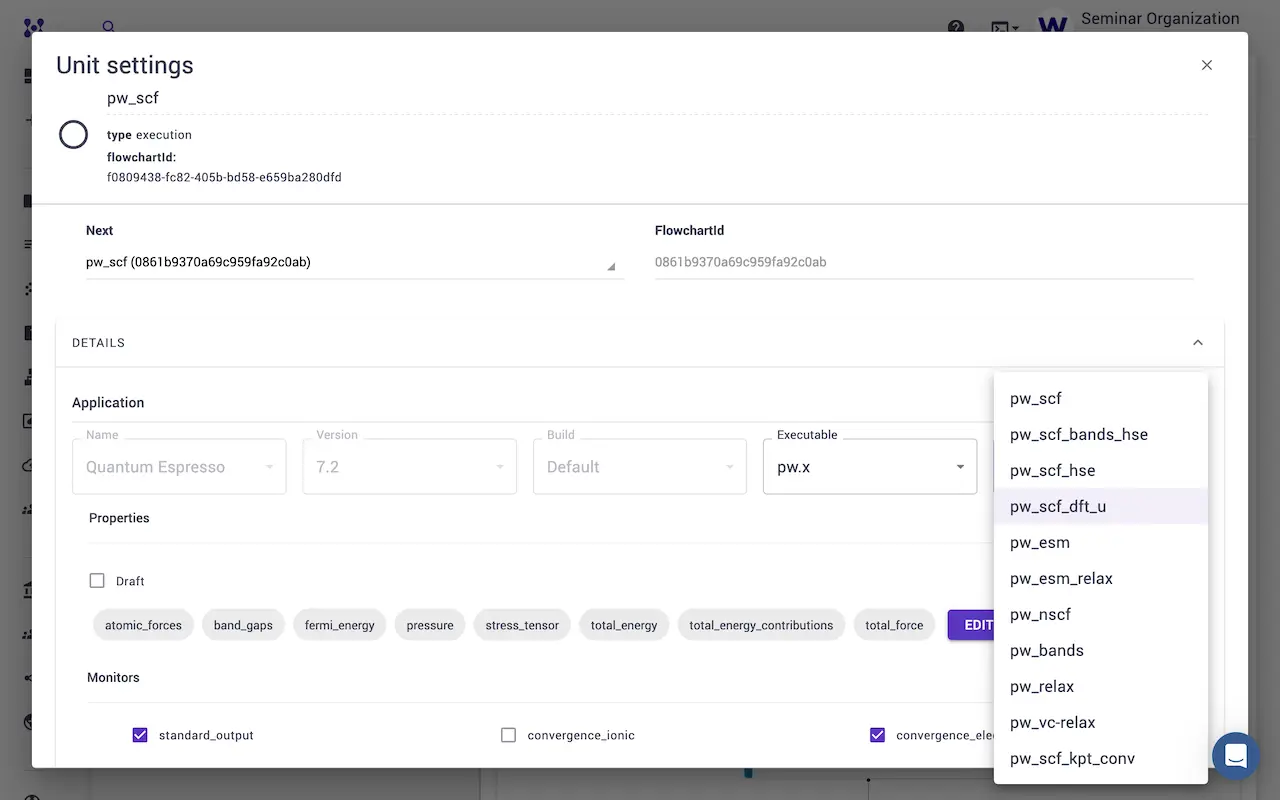Screen dimensions: 1280x800
Task: Click the help question mark icon
Action: click(956, 27)
